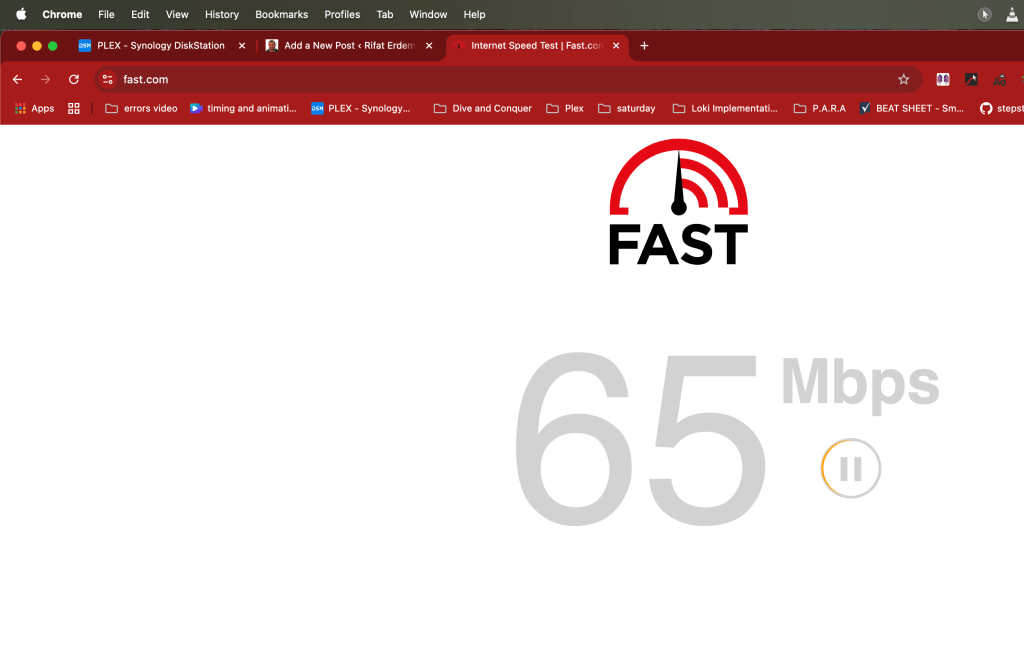Open the Apps bookmark shortcut
1024x664 pixels.
click(x=35, y=108)
